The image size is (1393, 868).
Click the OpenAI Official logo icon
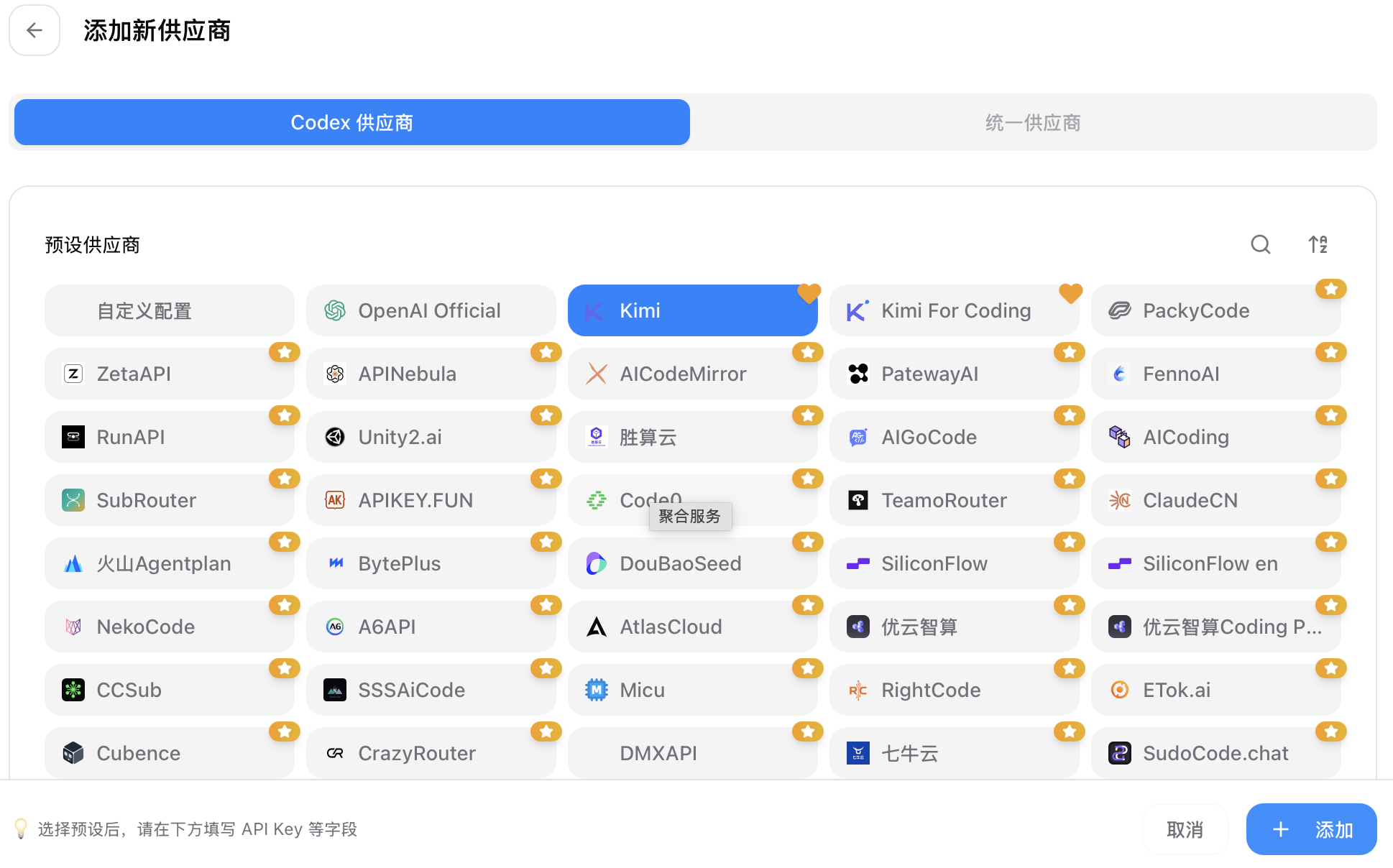pyautogui.click(x=335, y=310)
